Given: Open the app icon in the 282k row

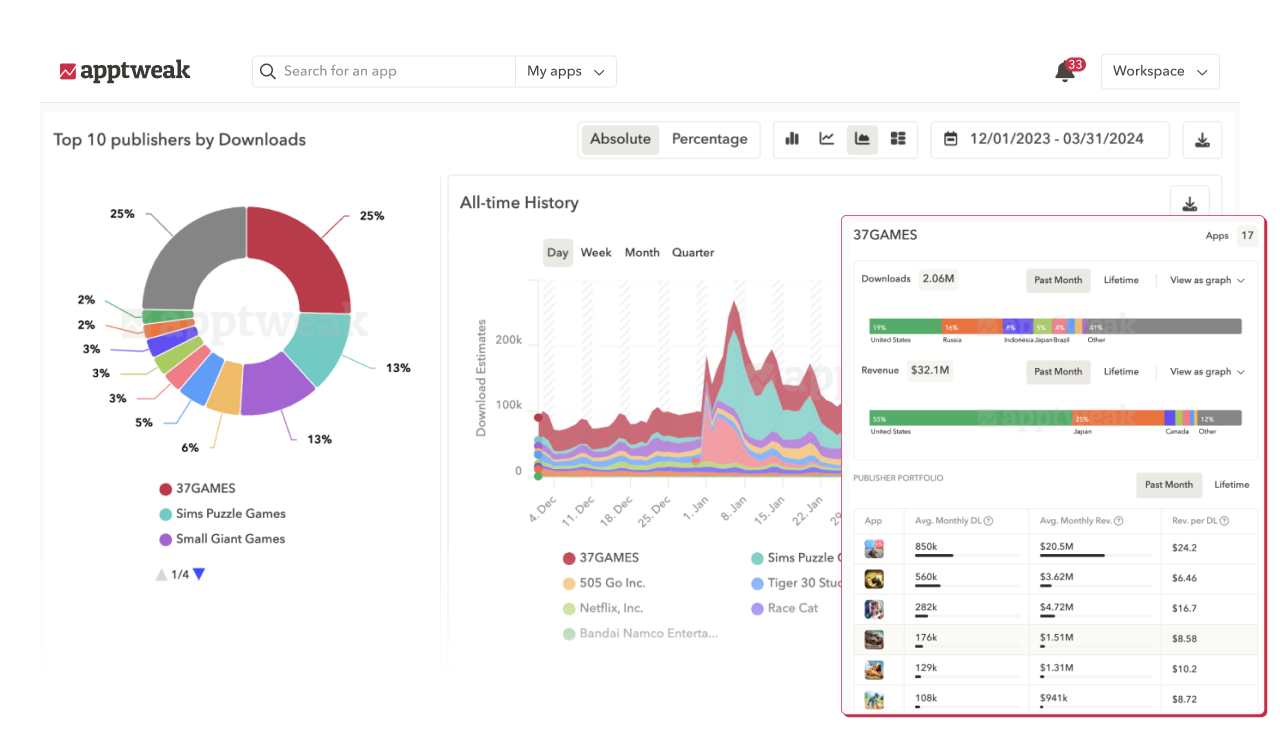Looking at the screenshot, I should (874, 608).
